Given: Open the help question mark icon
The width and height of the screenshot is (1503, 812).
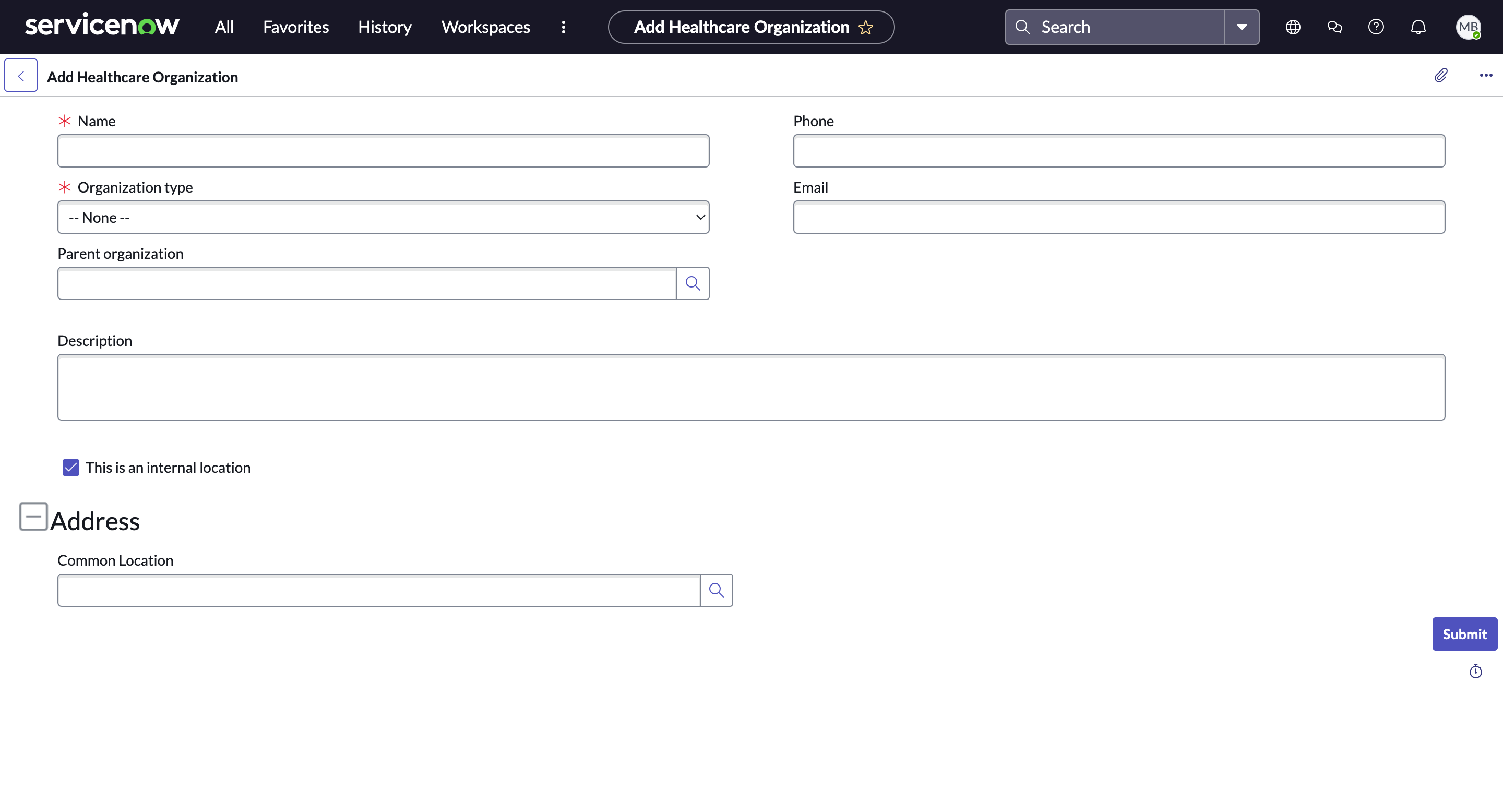Looking at the screenshot, I should [x=1376, y=28].
